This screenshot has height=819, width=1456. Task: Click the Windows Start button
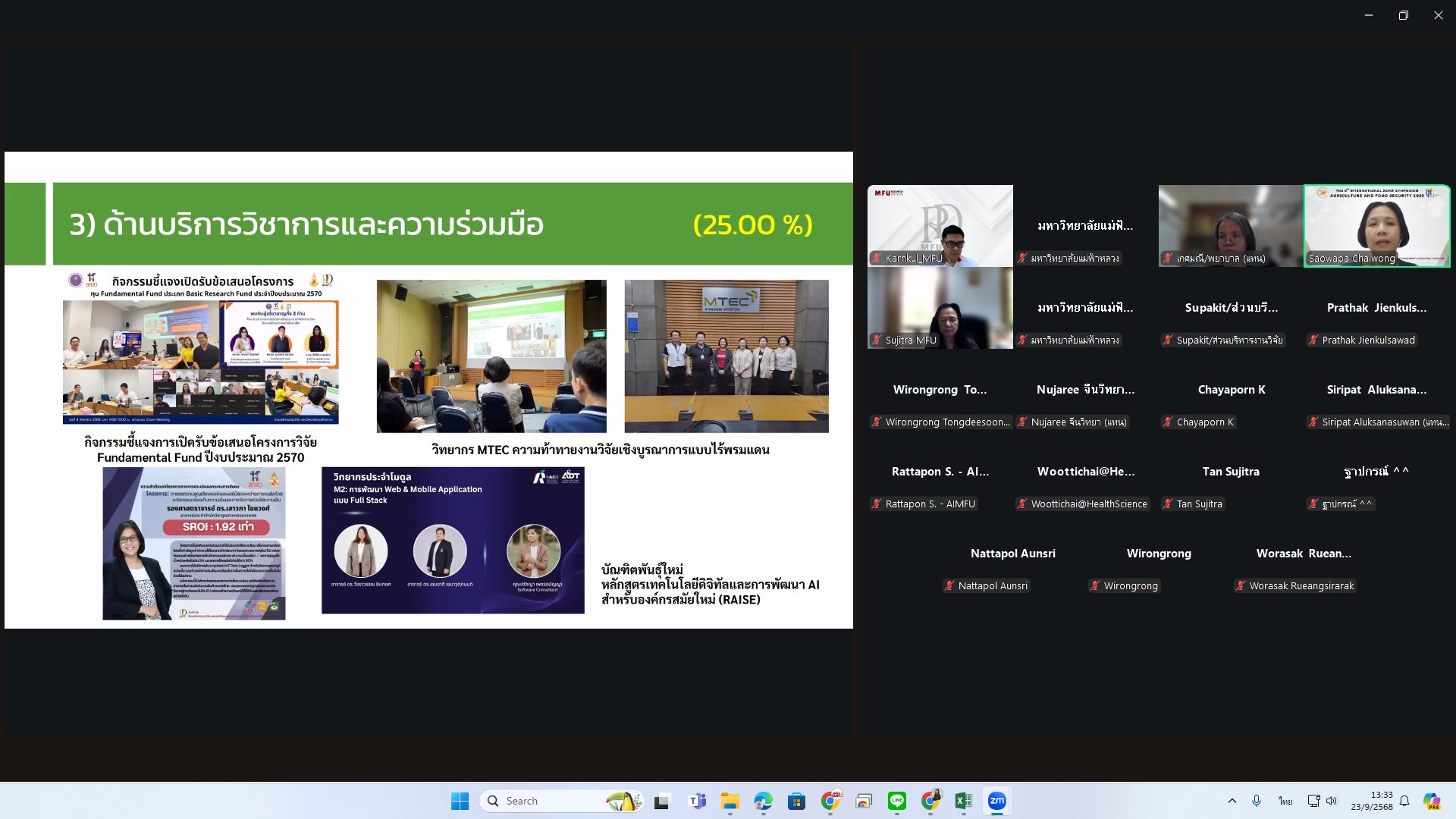460,801
